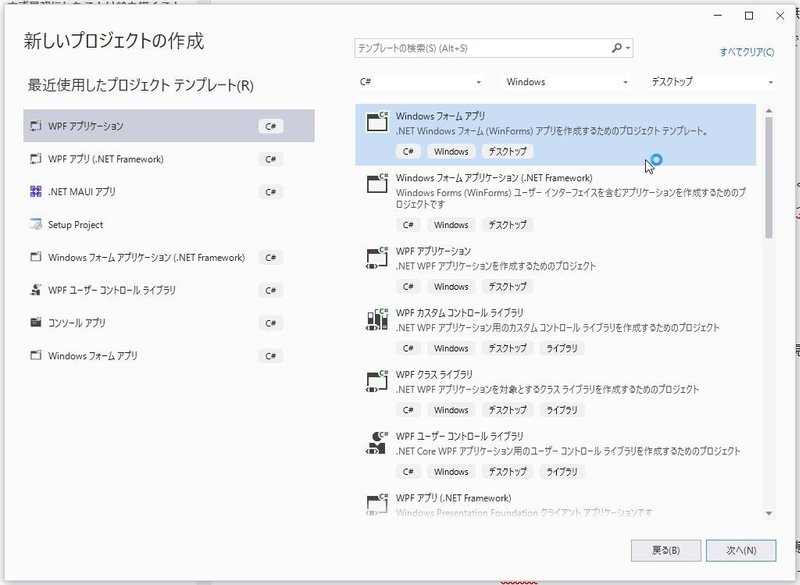Select WPF カスタム コントロール ライブラリ result title
This screenshot has width=800, height=585.
pos(460,313)
